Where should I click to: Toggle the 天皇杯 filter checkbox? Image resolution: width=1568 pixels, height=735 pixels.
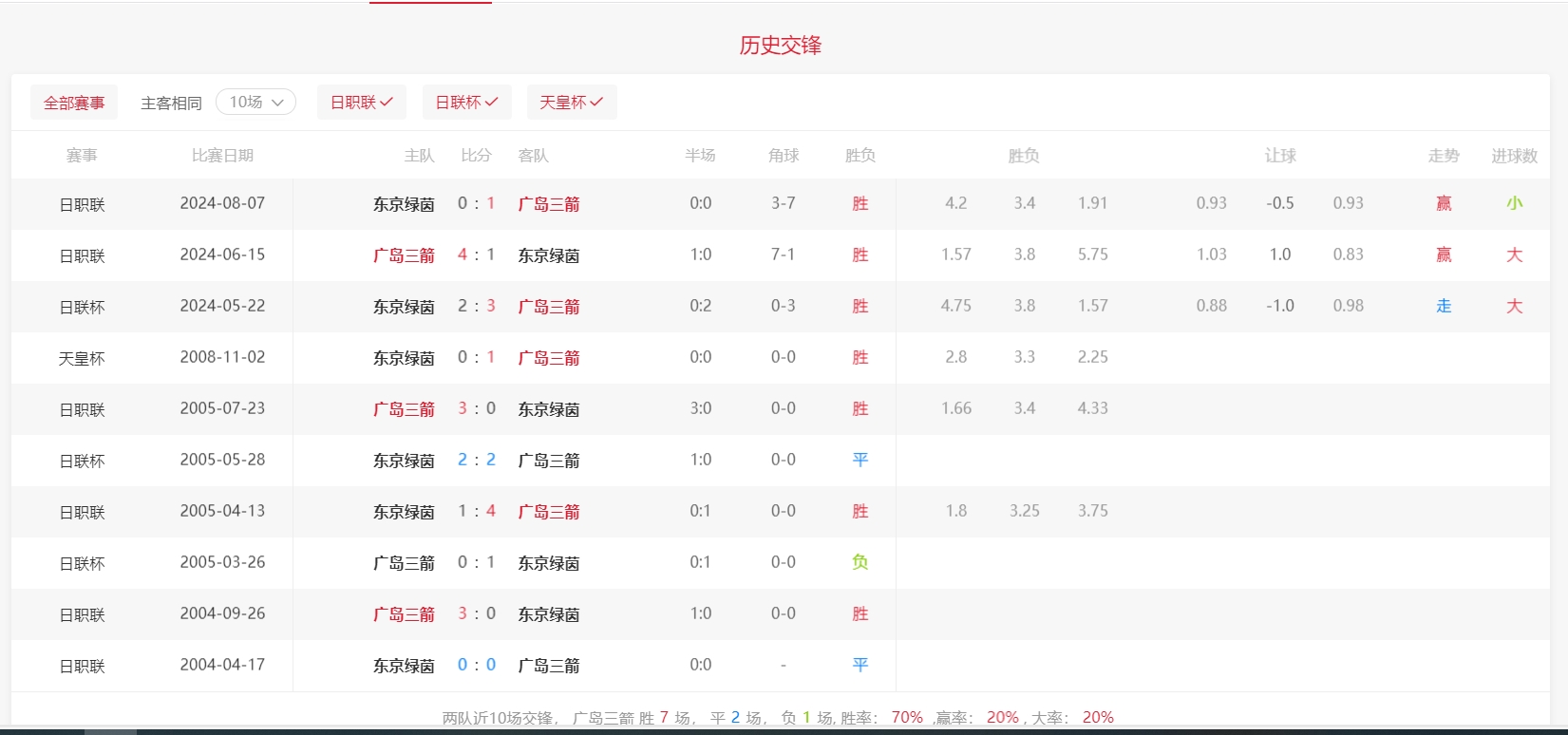[x=571, y=102]
